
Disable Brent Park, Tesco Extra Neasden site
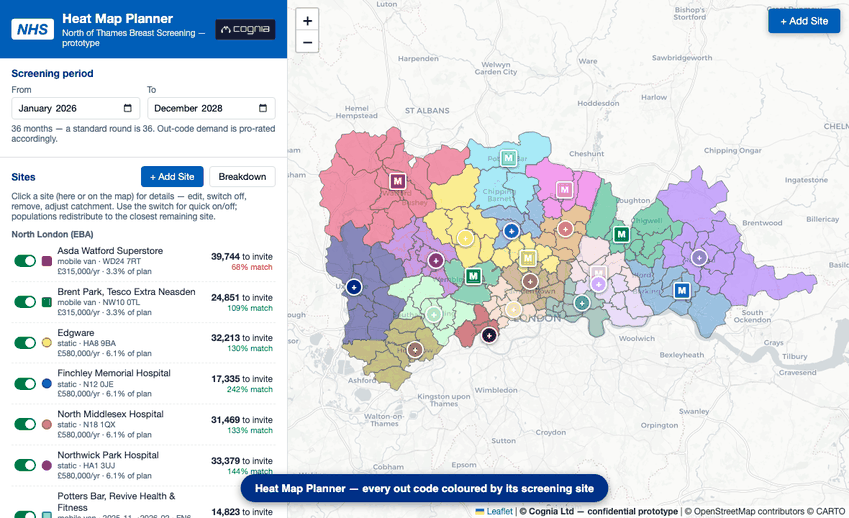(x=25, y=301)
